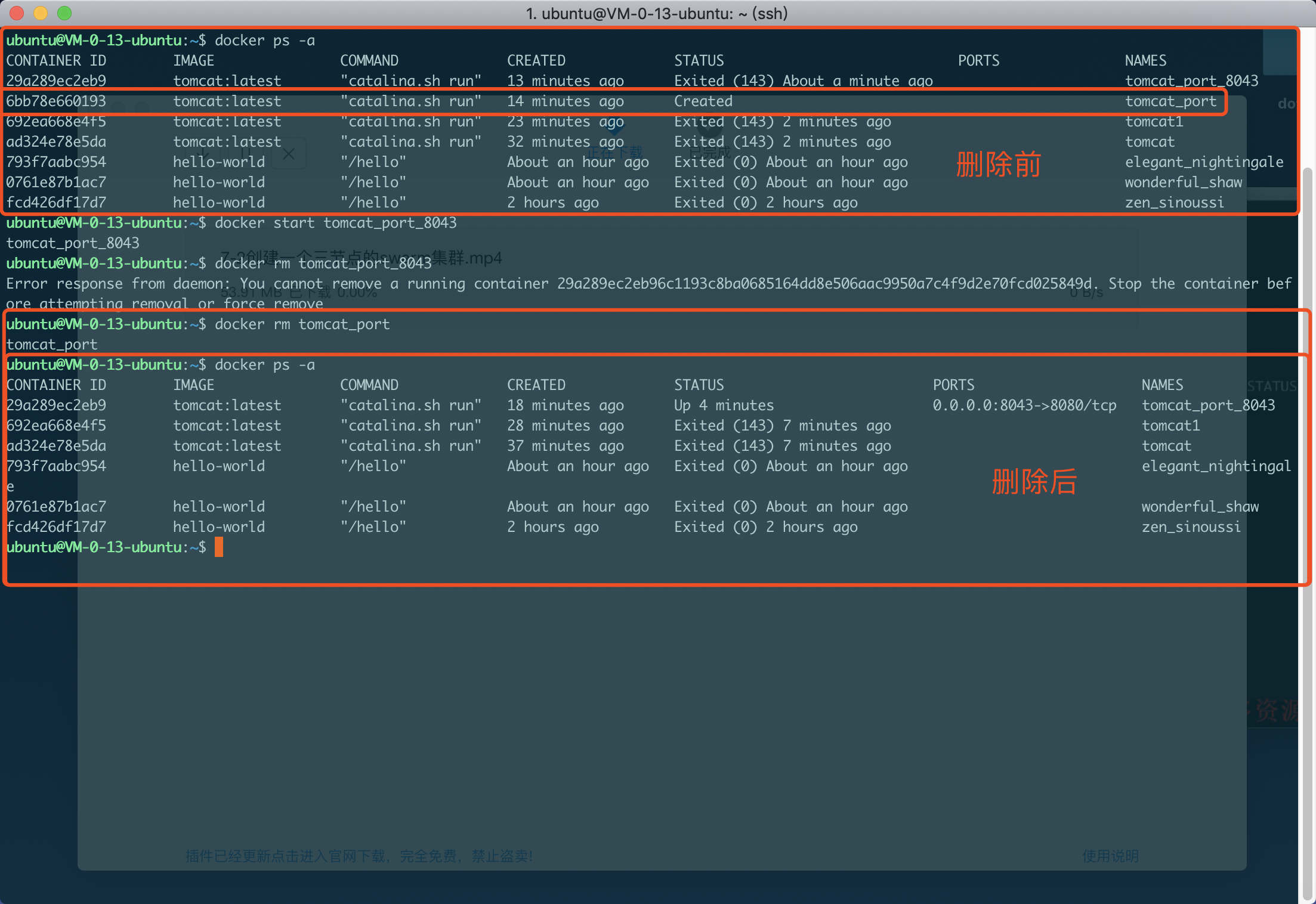The height and width of the screenshot is (904, 1316).
Task: Click container ID 692ea668e4f5 in second listing
Action: [56, 425]
